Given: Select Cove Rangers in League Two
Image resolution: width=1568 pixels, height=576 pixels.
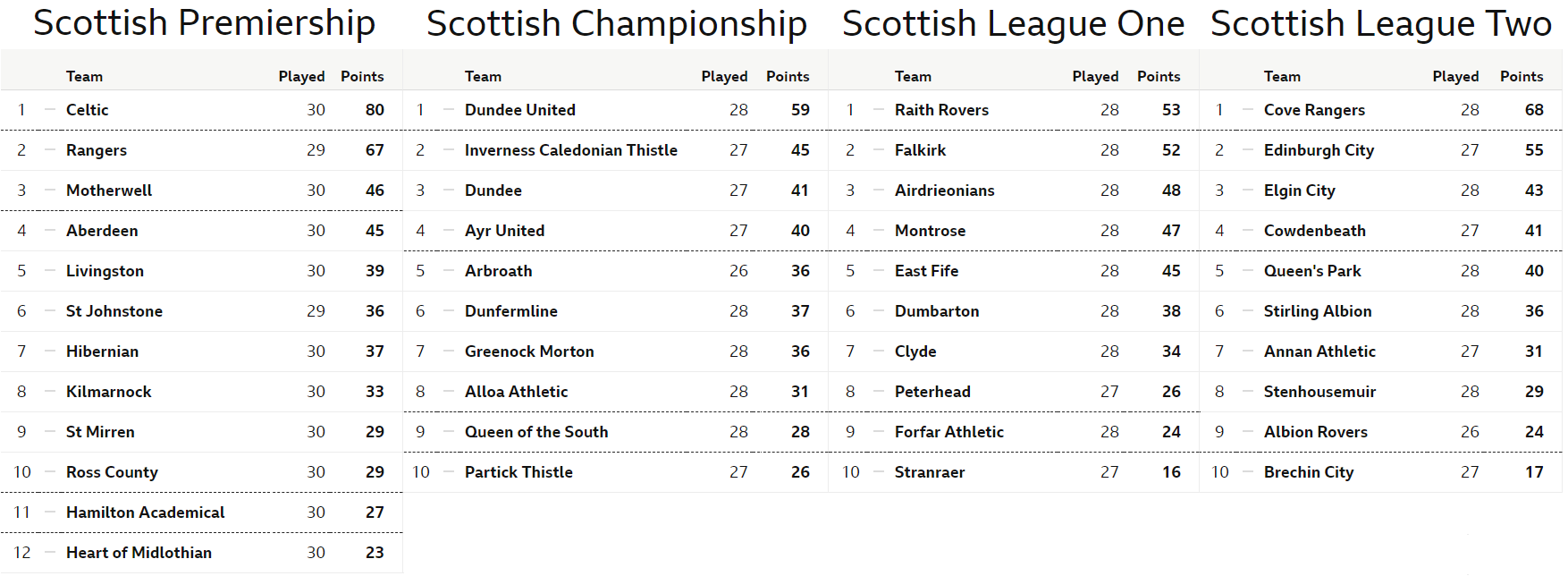Looking at the screenshot, I should (1313, 110).
